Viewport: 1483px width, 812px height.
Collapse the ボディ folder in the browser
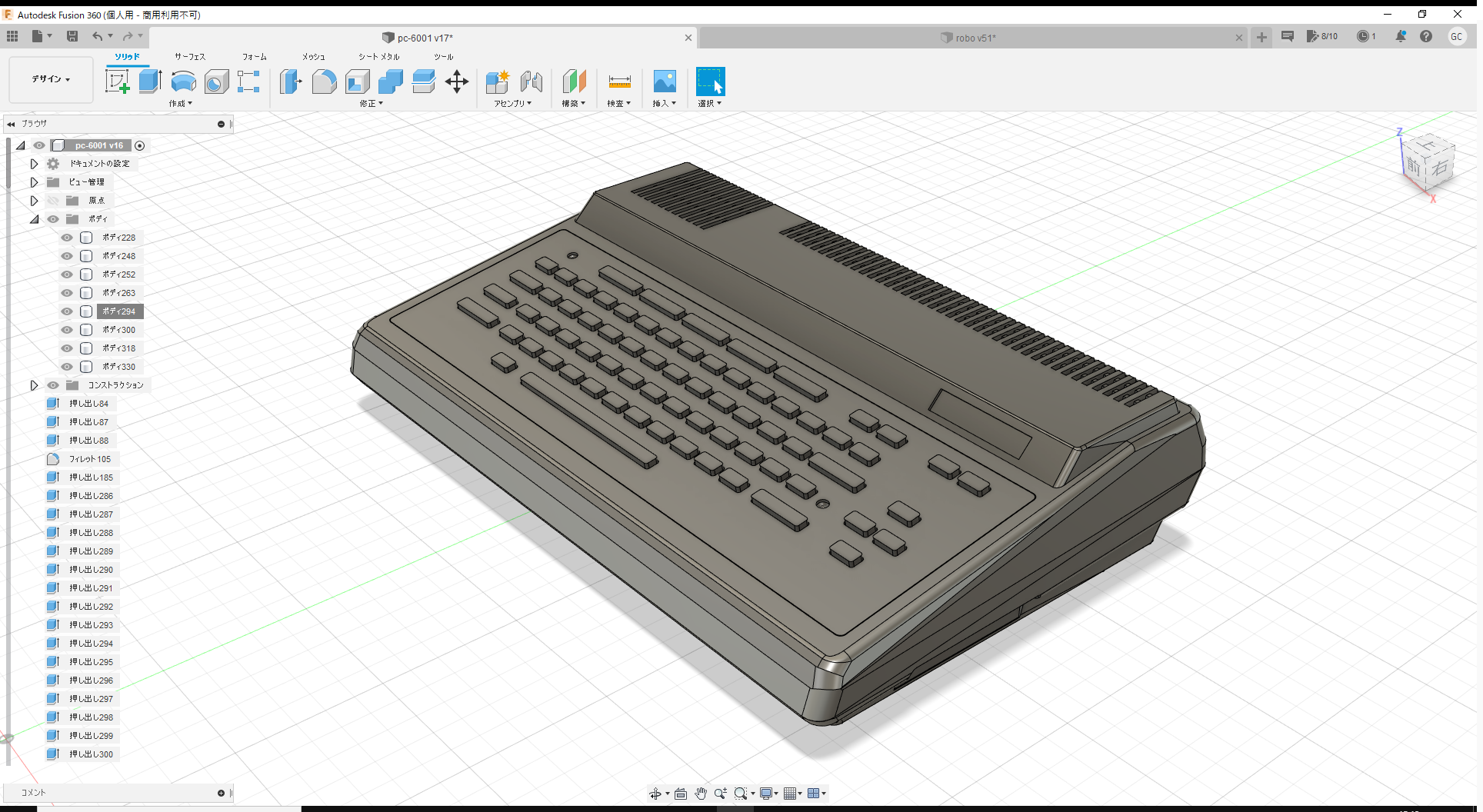(x=34, y=219)
